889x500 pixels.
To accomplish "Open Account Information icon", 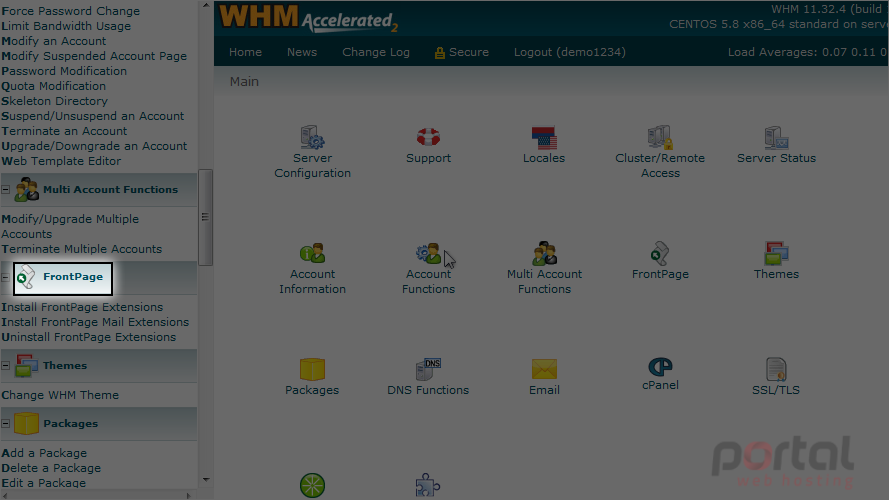I will pyautogui.click(x=312, y=253).
